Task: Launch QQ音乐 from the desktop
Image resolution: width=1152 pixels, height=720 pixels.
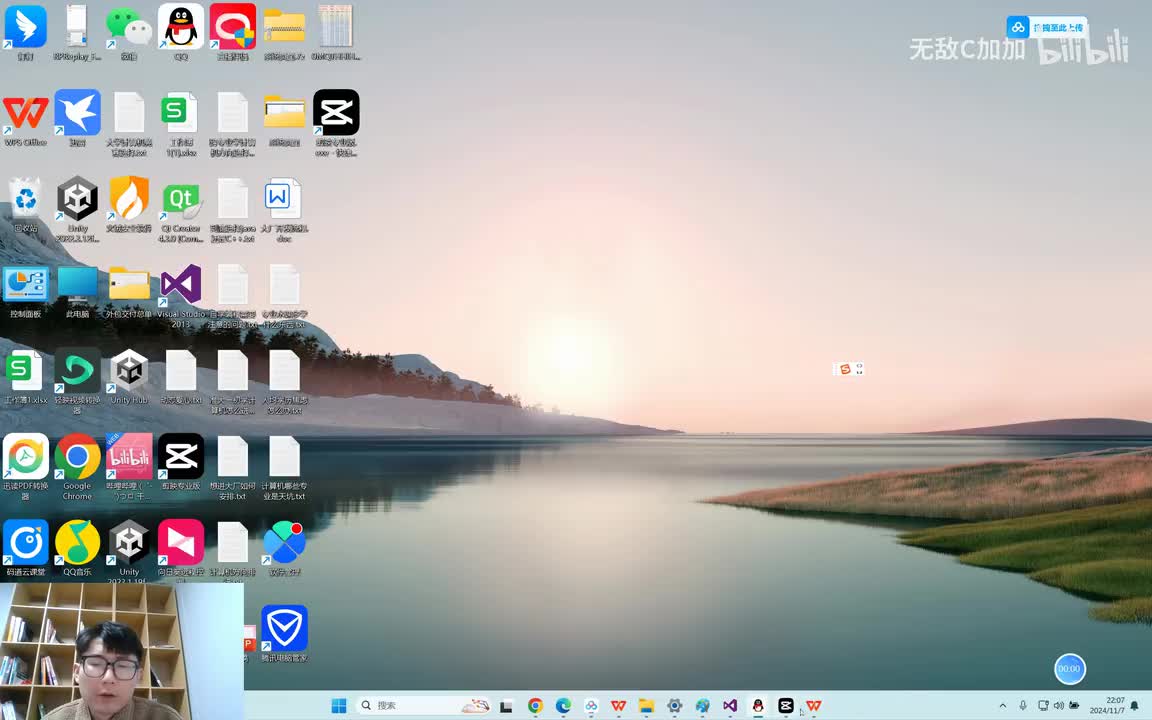Action: click(77, 542)
